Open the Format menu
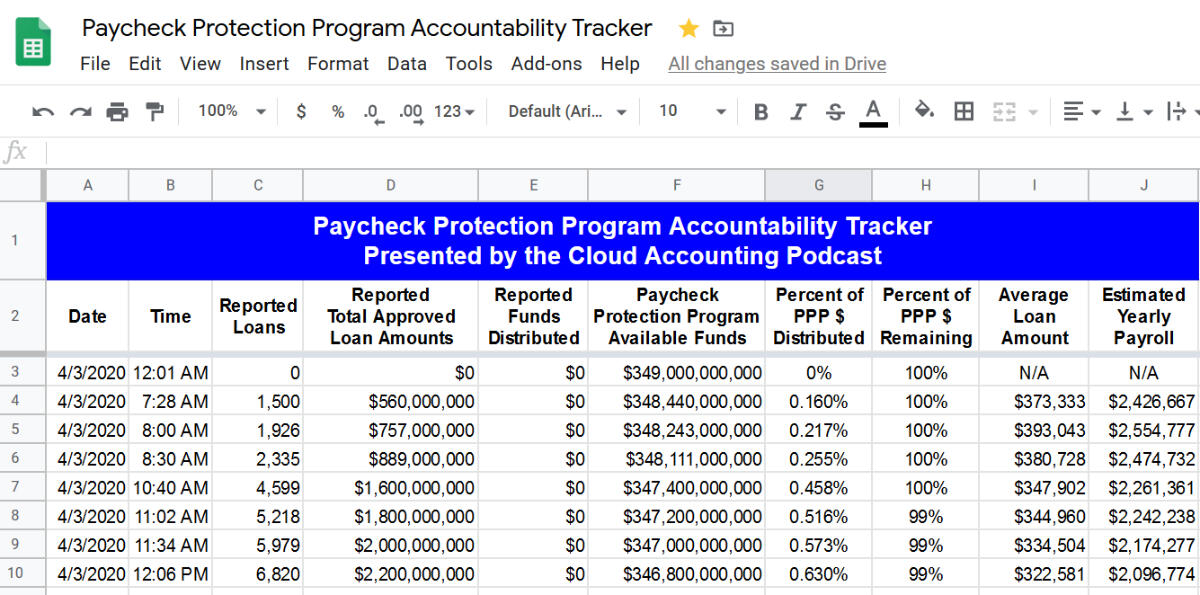This screenshot has width=1200, height=595. point(338,63)
